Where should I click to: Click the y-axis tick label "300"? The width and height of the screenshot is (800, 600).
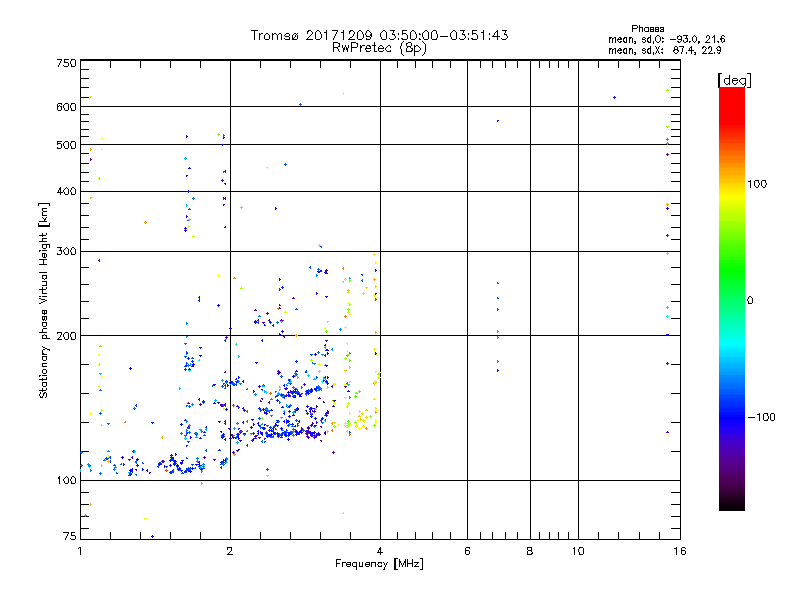pos(66,251)
